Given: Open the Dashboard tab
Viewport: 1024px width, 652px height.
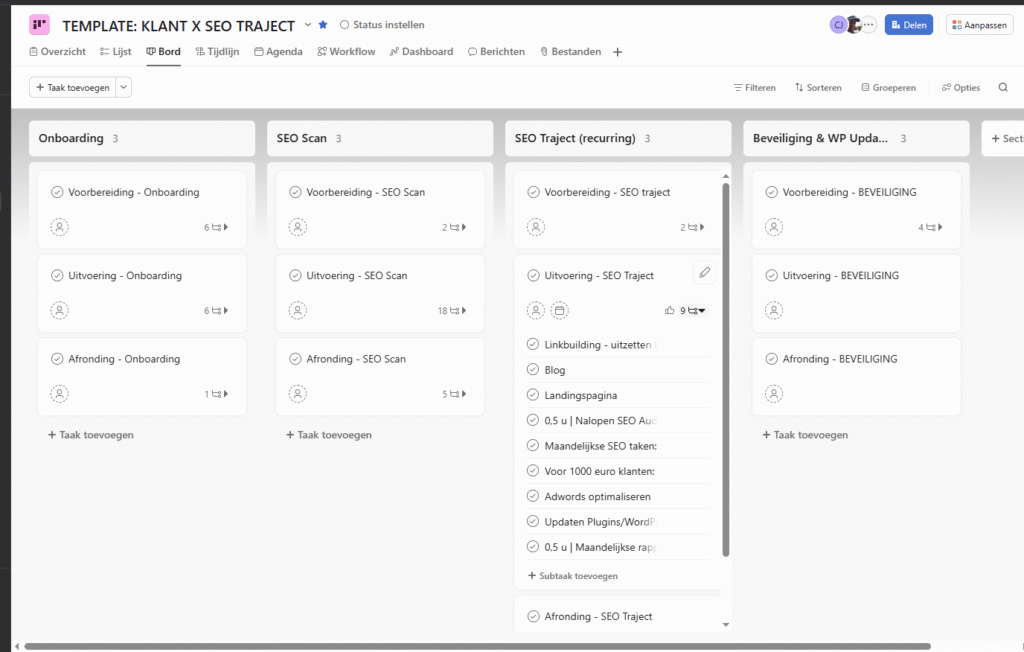Looking at the screenshot, I should (421, 51).
